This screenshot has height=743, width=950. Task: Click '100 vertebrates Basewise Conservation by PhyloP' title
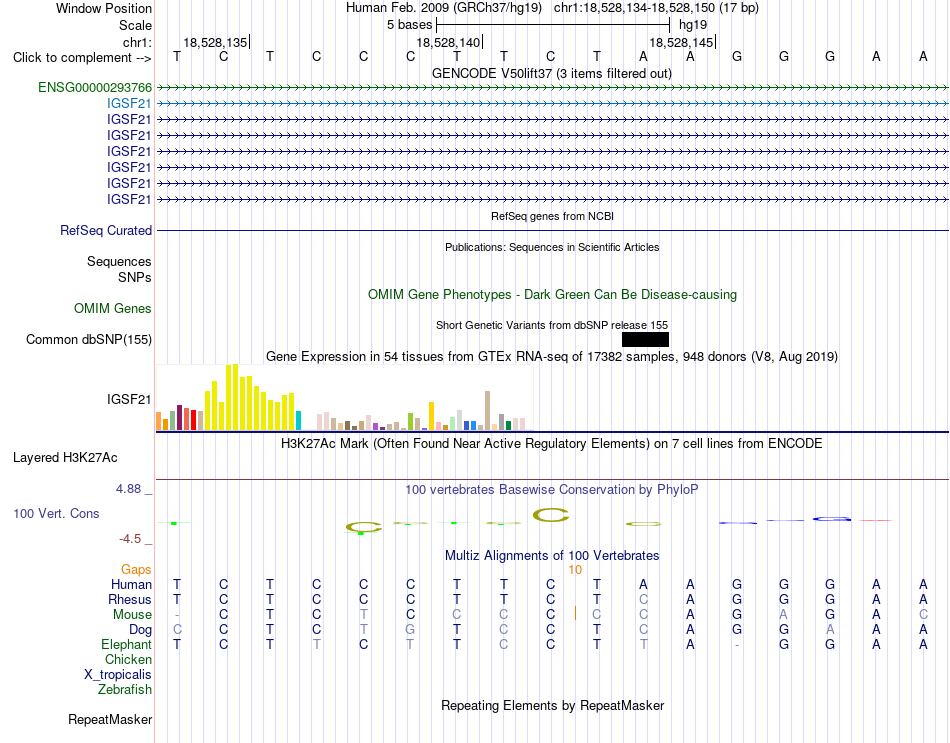pyautogui.click(x=552, y=490)
